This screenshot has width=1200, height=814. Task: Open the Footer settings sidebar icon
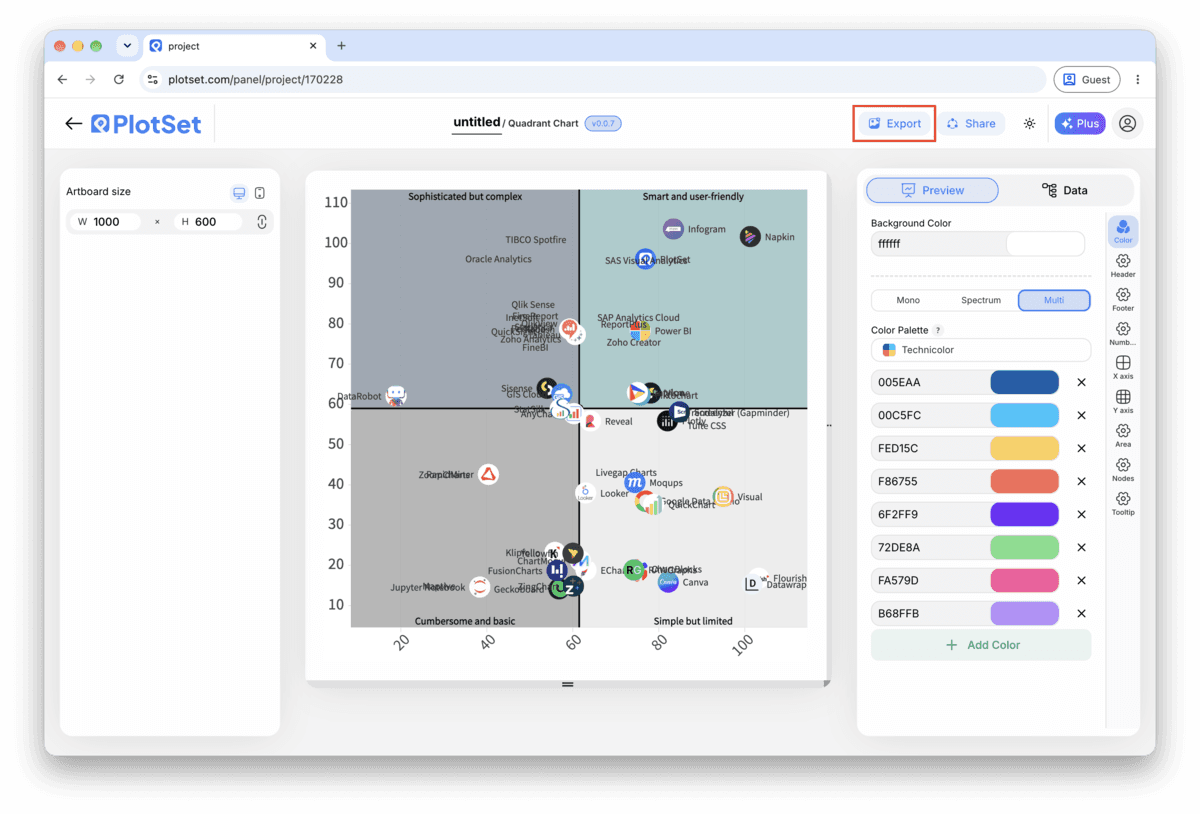(1123, 300)
